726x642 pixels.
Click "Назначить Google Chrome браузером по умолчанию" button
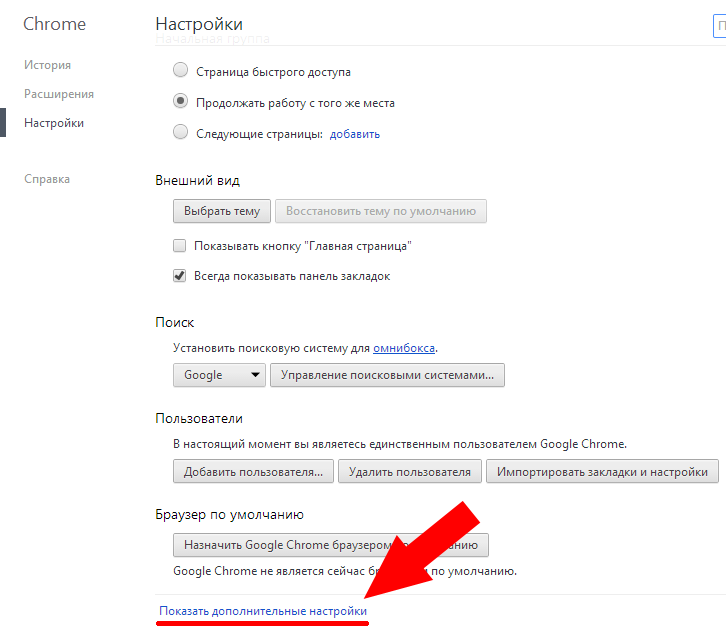coord(331,545)
